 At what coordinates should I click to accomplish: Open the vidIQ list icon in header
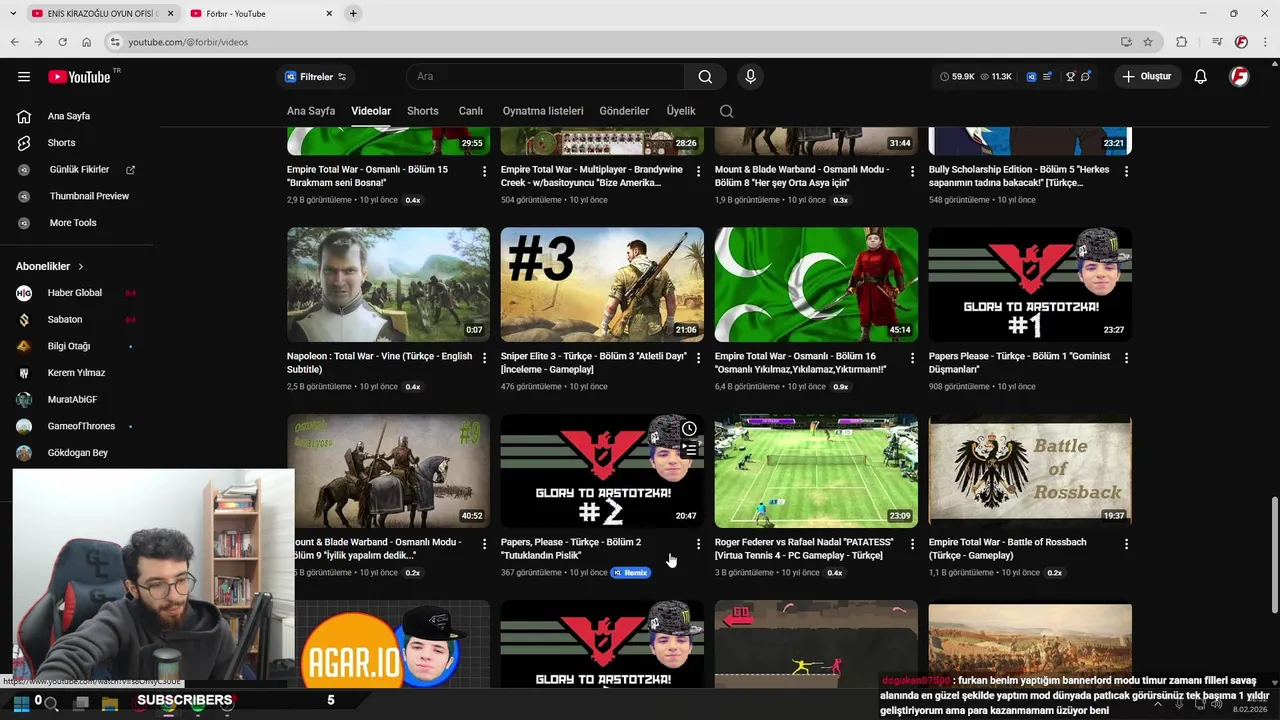(1047, 77)
